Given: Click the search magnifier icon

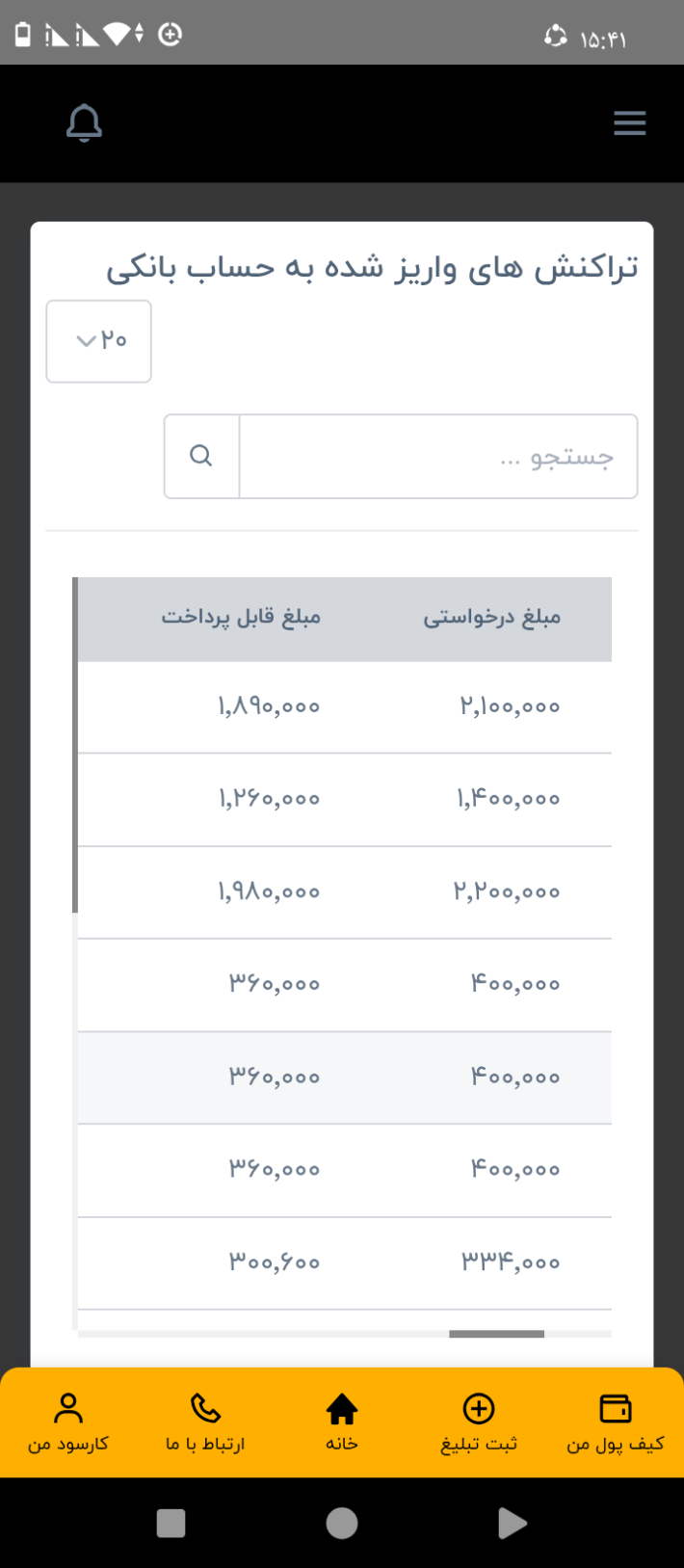Looking at the screenshot, I should click(x=201, y=456).
